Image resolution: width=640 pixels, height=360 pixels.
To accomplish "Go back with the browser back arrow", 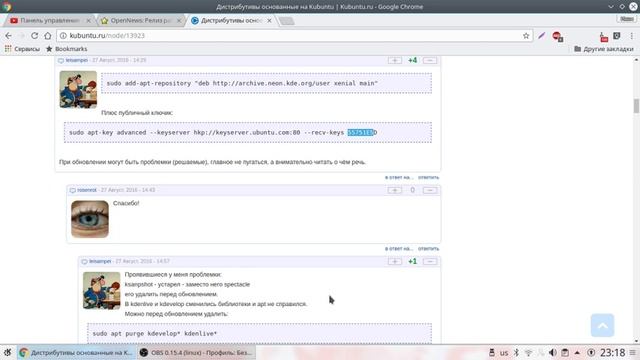I will 9,36.
